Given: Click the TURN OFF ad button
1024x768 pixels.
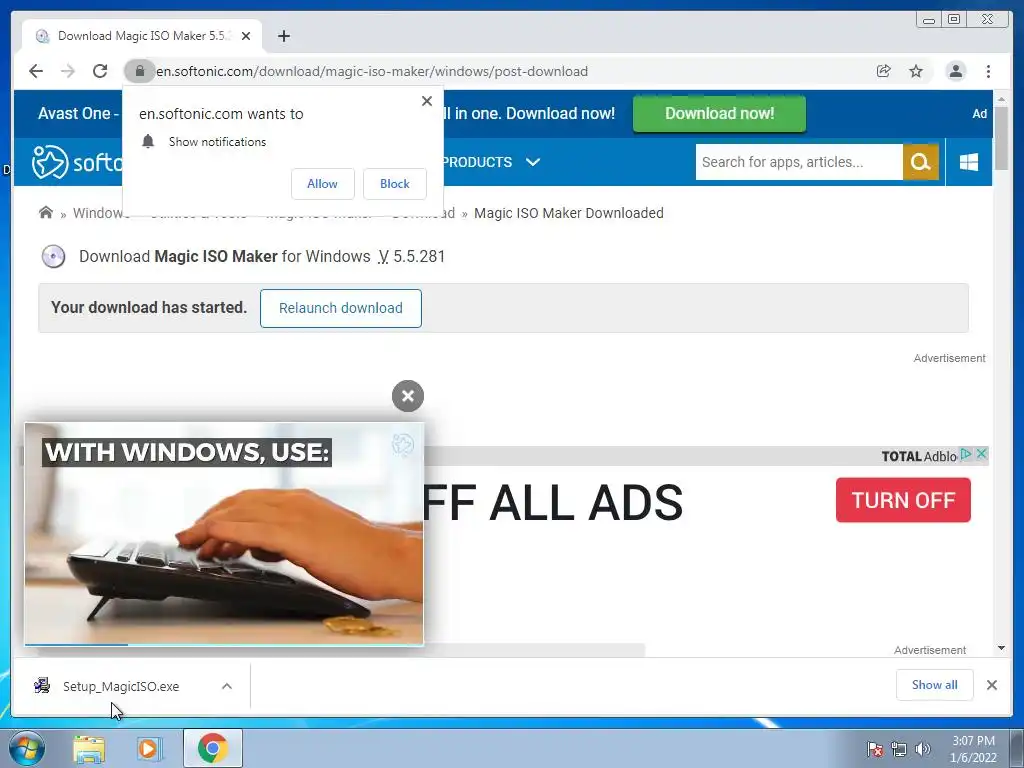Looking at the screenshot, I should coord(903,500).
